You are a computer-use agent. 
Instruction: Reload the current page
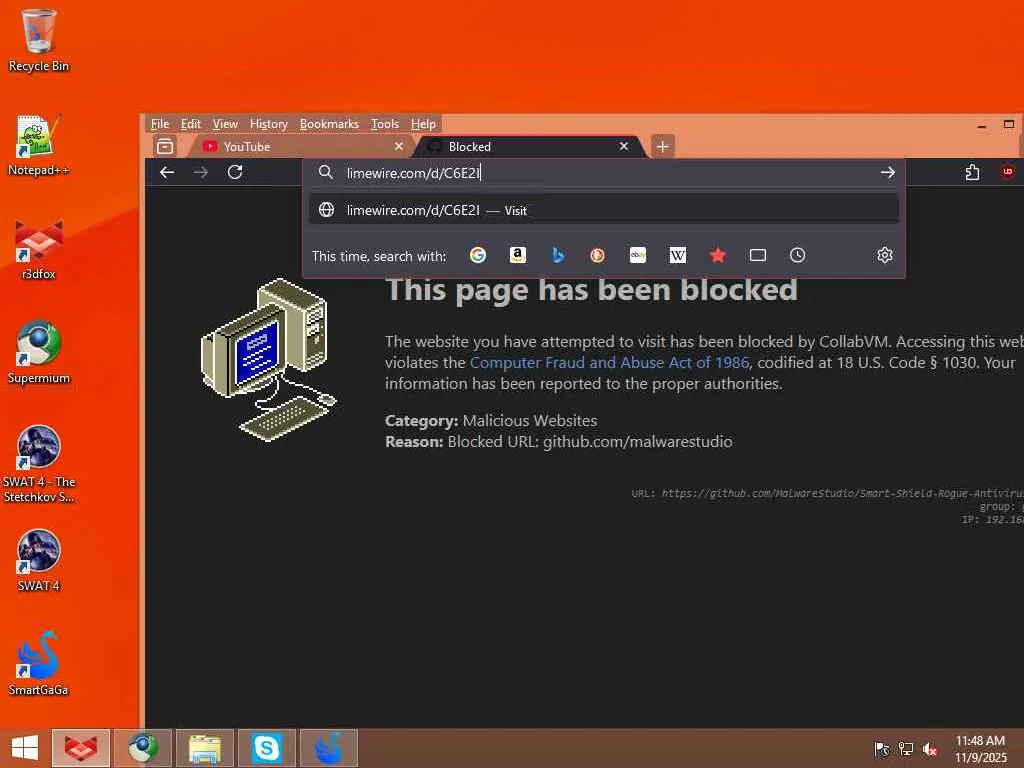pyautogui.click(x=235, y=172)
